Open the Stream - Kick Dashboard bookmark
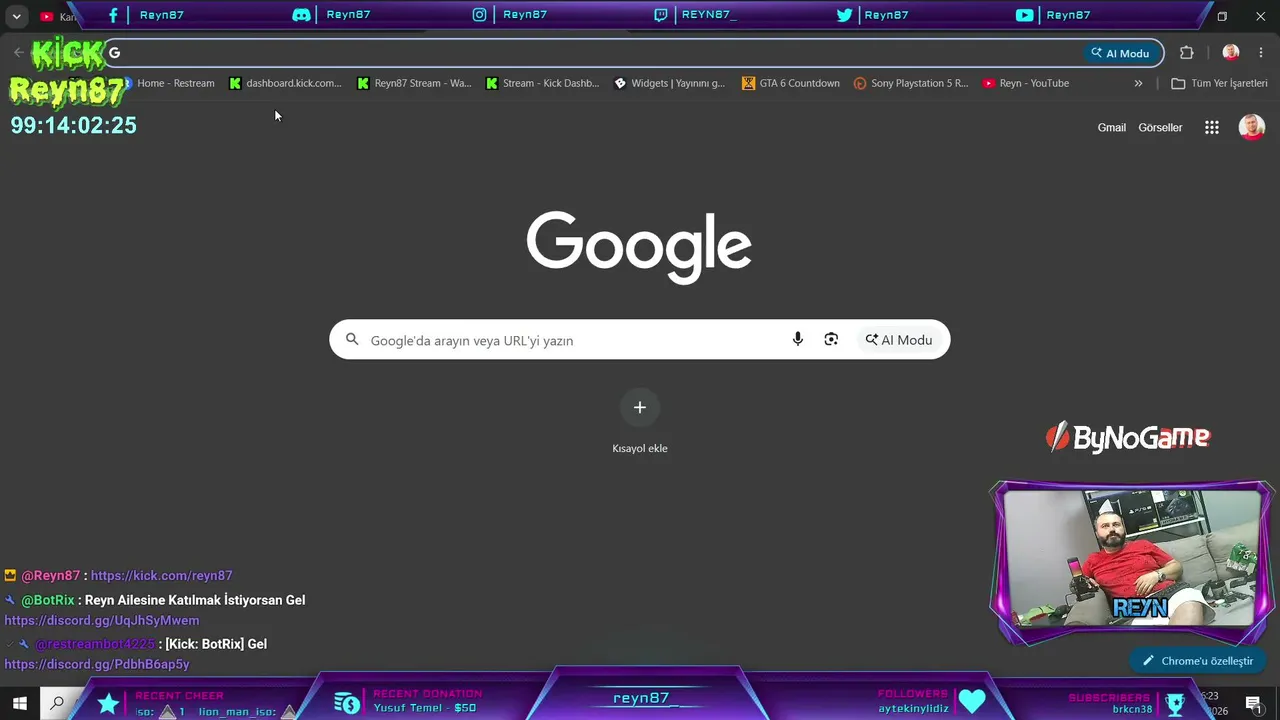The image size is (1280, 720). click(543, 83)
